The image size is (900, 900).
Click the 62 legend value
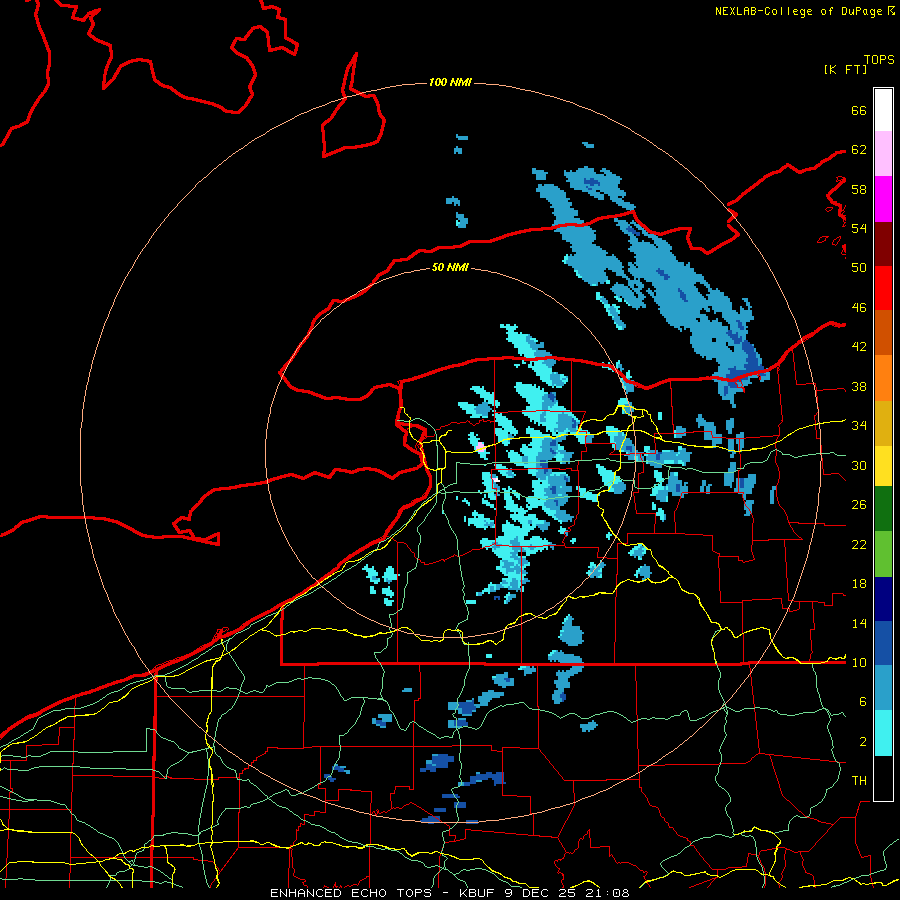(x=859, y=150)
